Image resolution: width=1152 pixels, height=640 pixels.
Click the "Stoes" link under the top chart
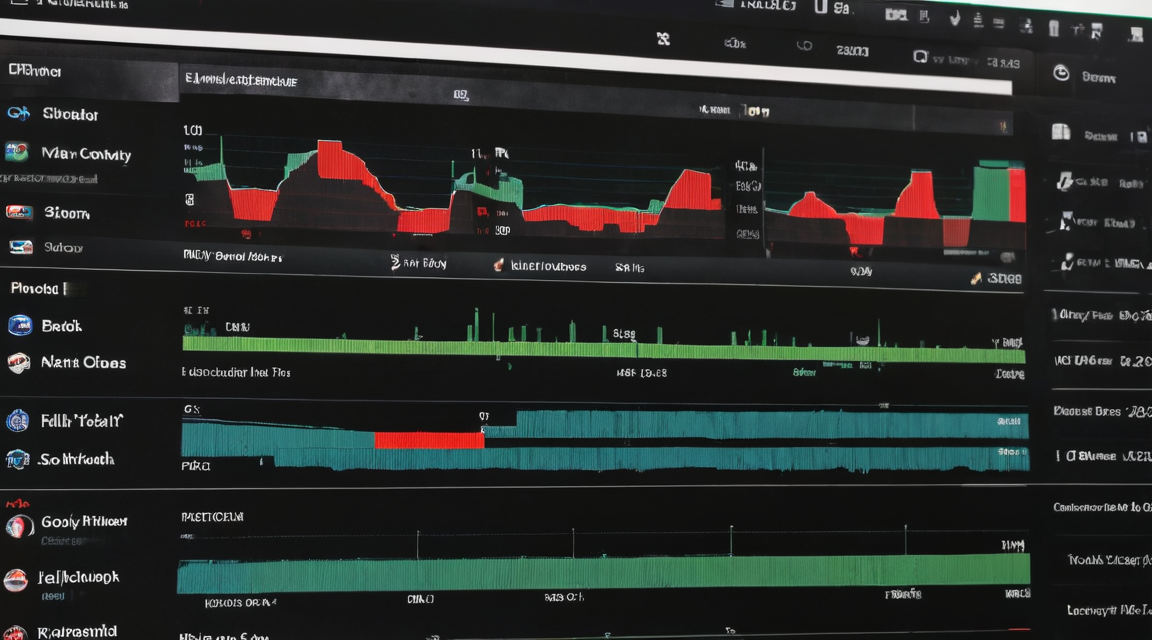pyautogui.click(x=1004, y=278)
